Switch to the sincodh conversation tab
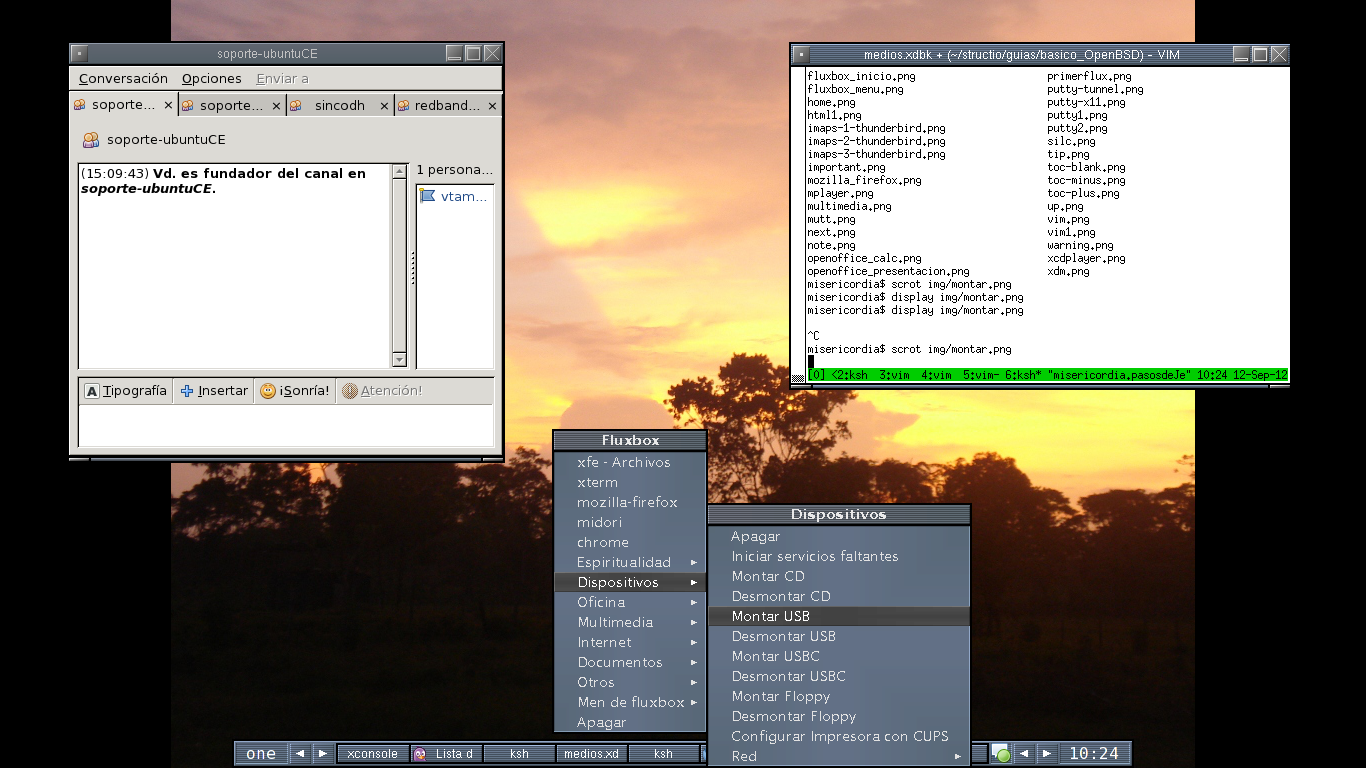Viewport: 1366px width, 768px height. click(339, 105)
